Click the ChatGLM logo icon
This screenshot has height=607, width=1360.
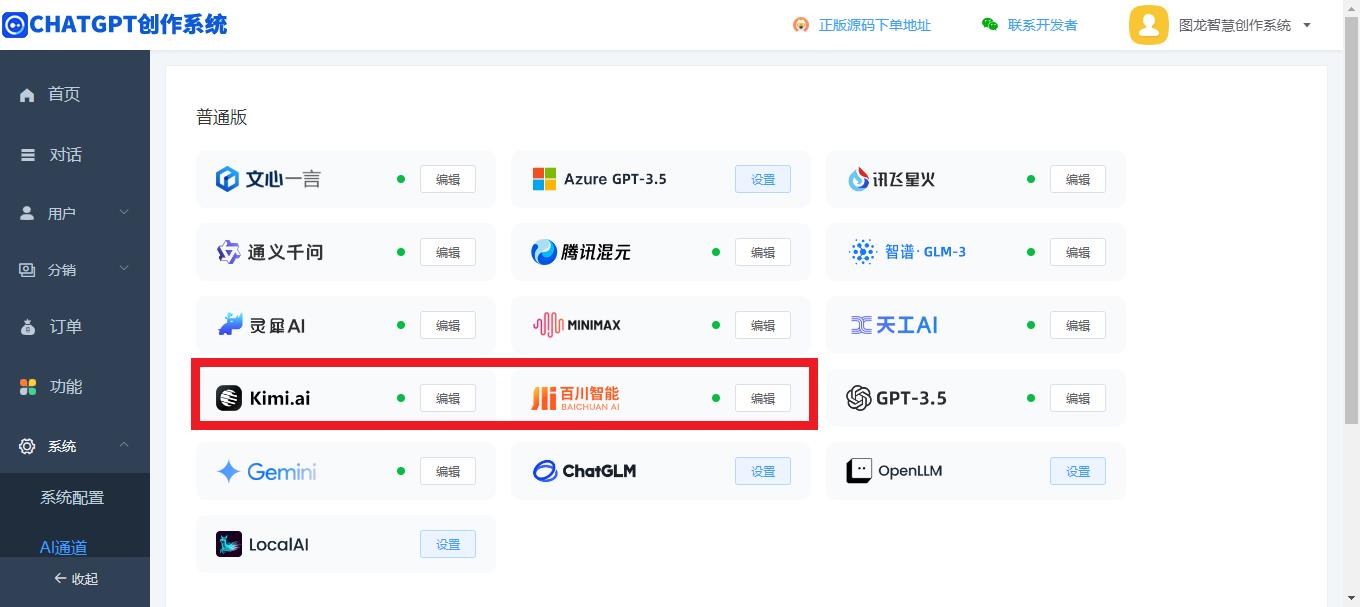coord(545,471)
